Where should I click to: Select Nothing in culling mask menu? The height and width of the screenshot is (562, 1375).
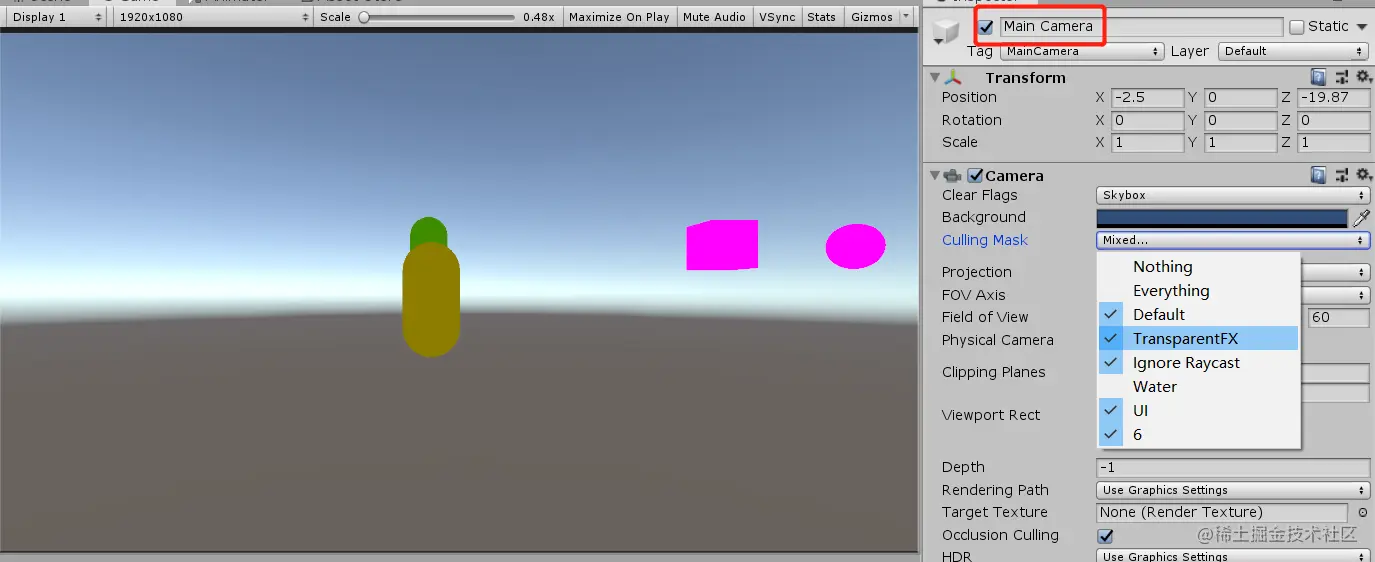(x=1198, y=267)
